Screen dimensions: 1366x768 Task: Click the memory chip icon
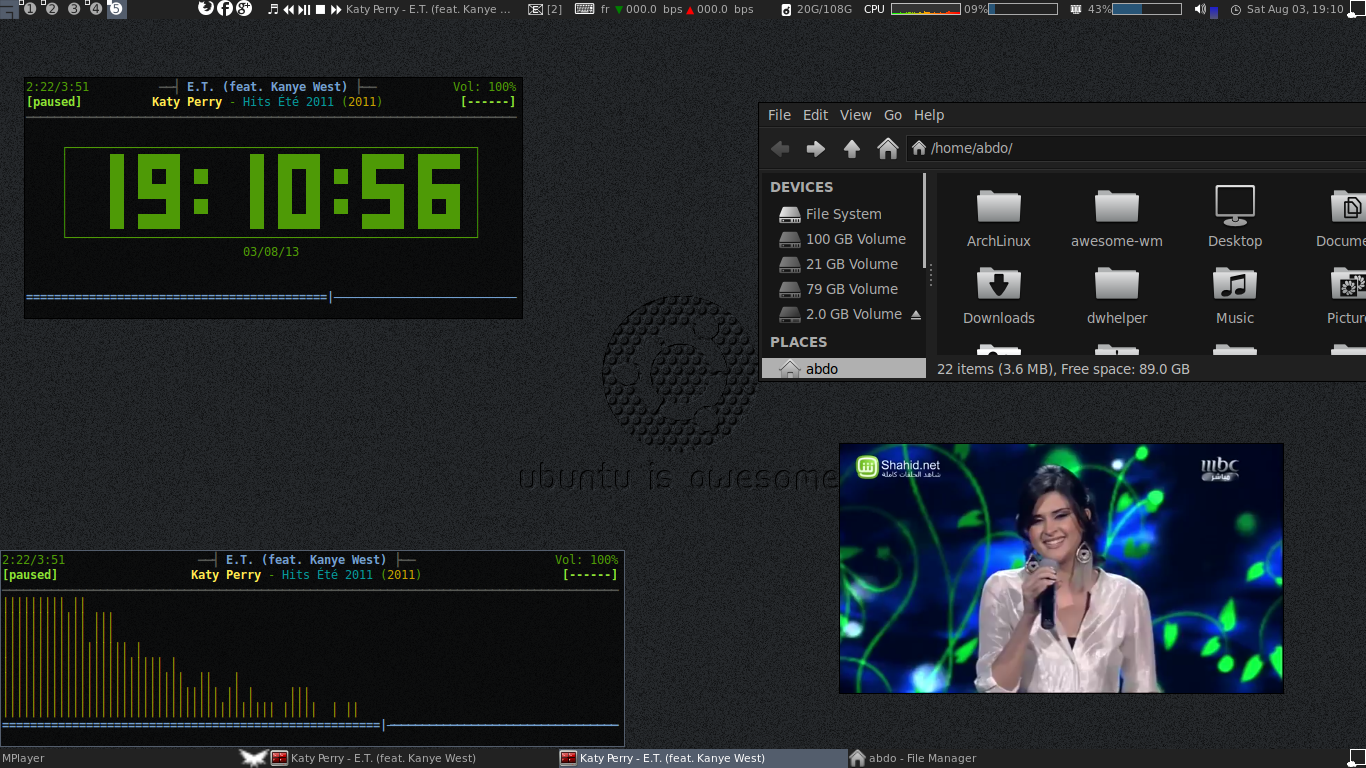click(1076, 9)
